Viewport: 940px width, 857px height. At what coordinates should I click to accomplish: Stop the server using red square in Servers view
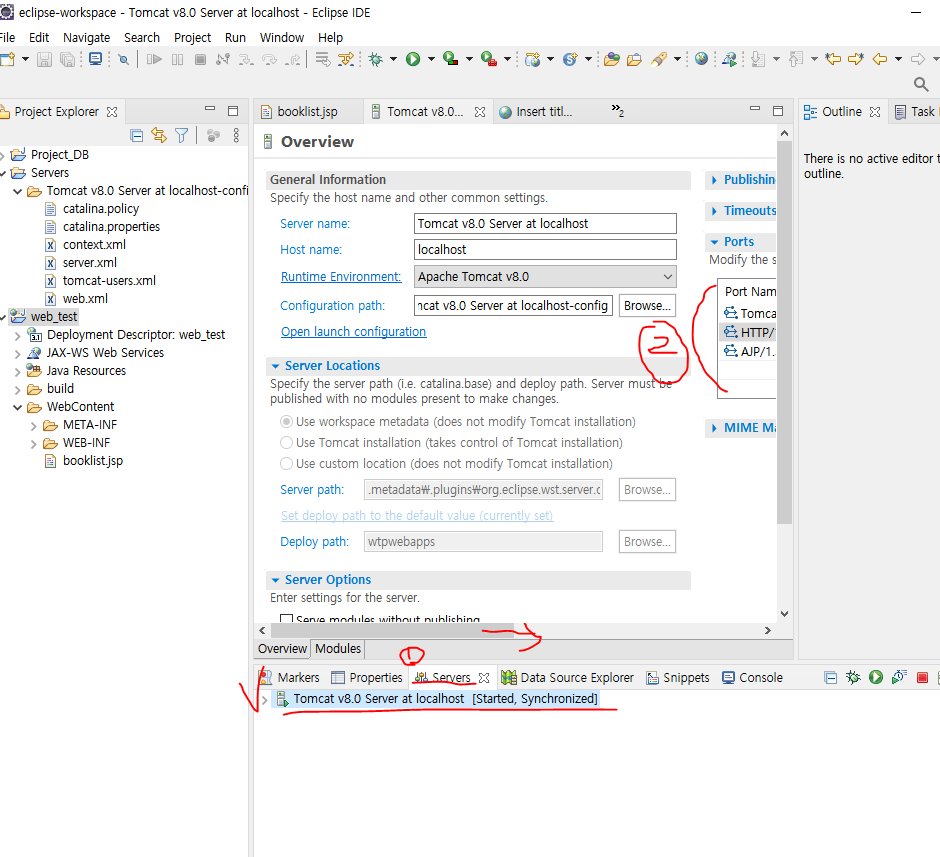point(922,677)
